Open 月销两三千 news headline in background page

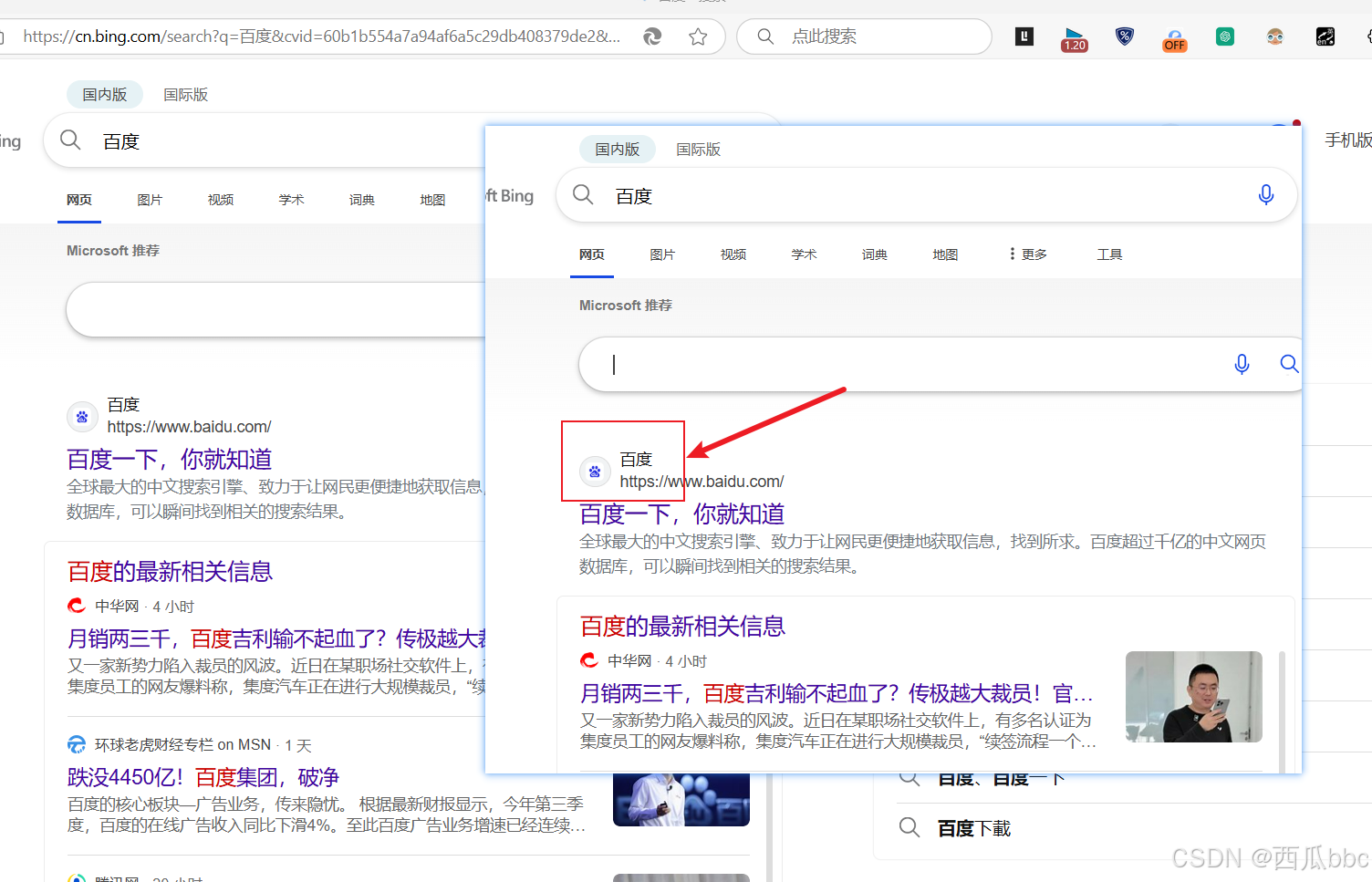[276, 638]
